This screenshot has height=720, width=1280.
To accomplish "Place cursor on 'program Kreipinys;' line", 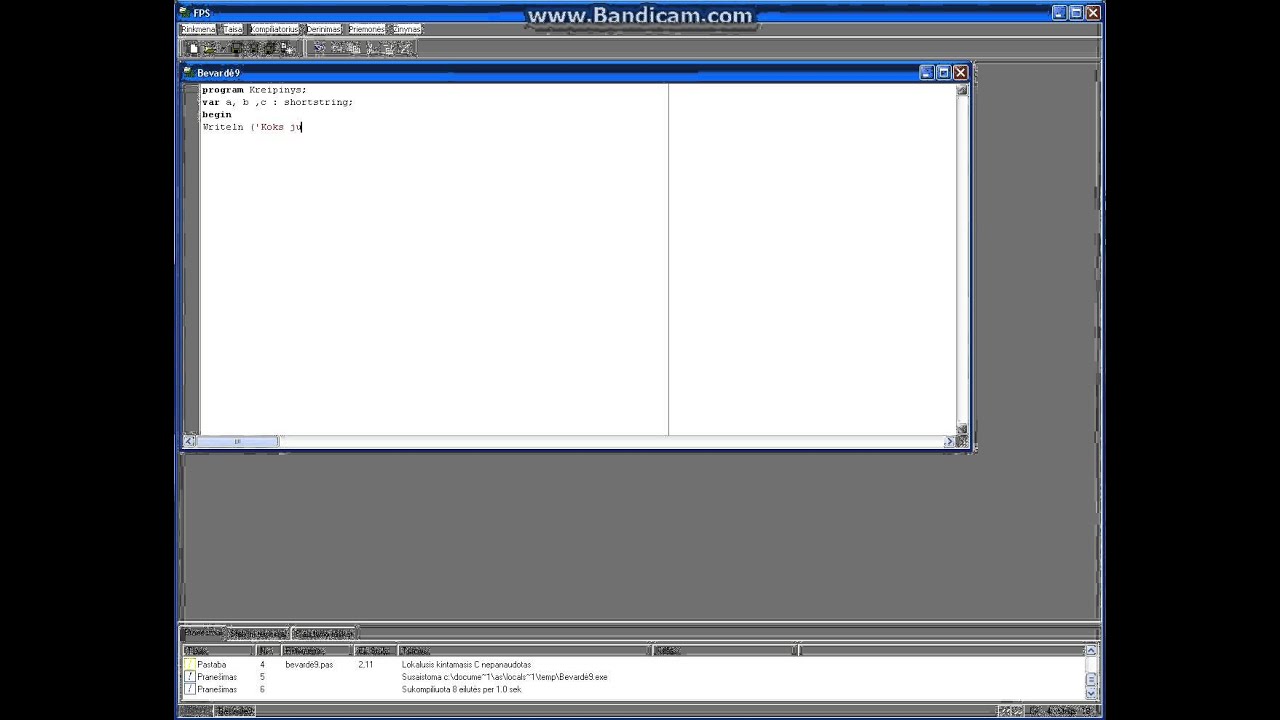I will 254,90.
